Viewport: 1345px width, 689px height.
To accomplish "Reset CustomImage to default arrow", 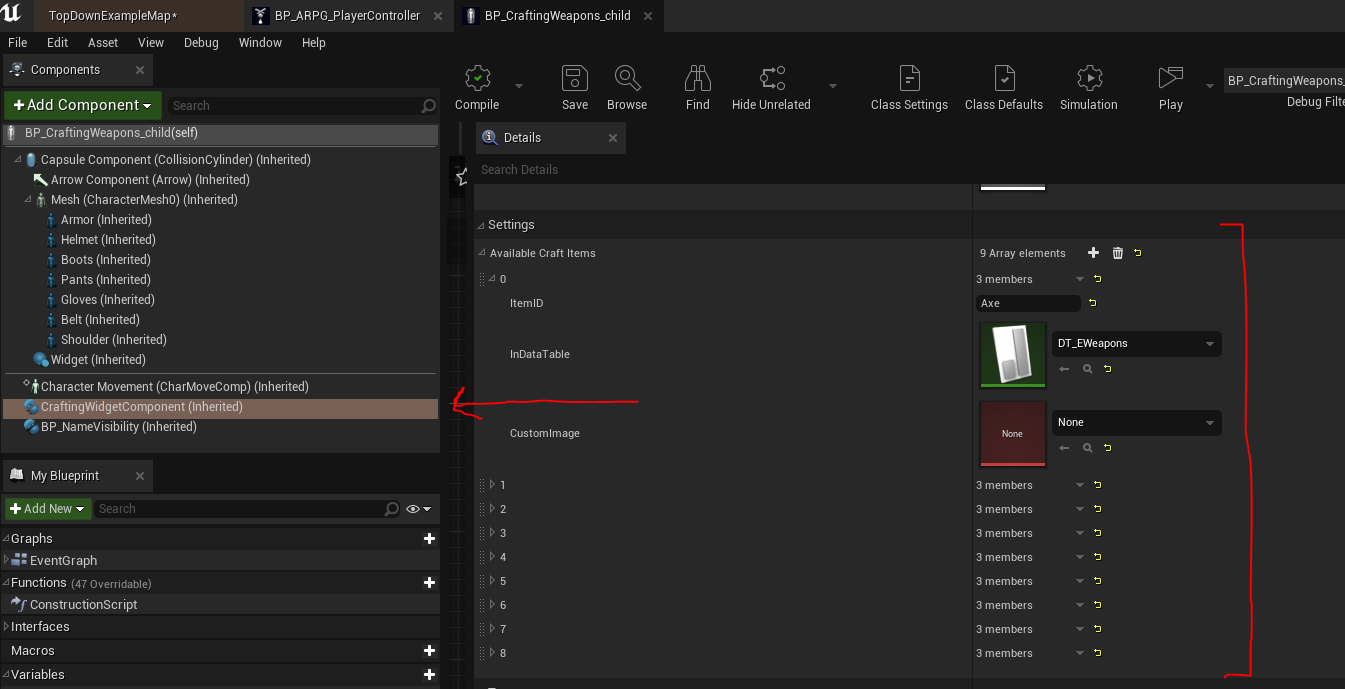I will point(1108,449).
